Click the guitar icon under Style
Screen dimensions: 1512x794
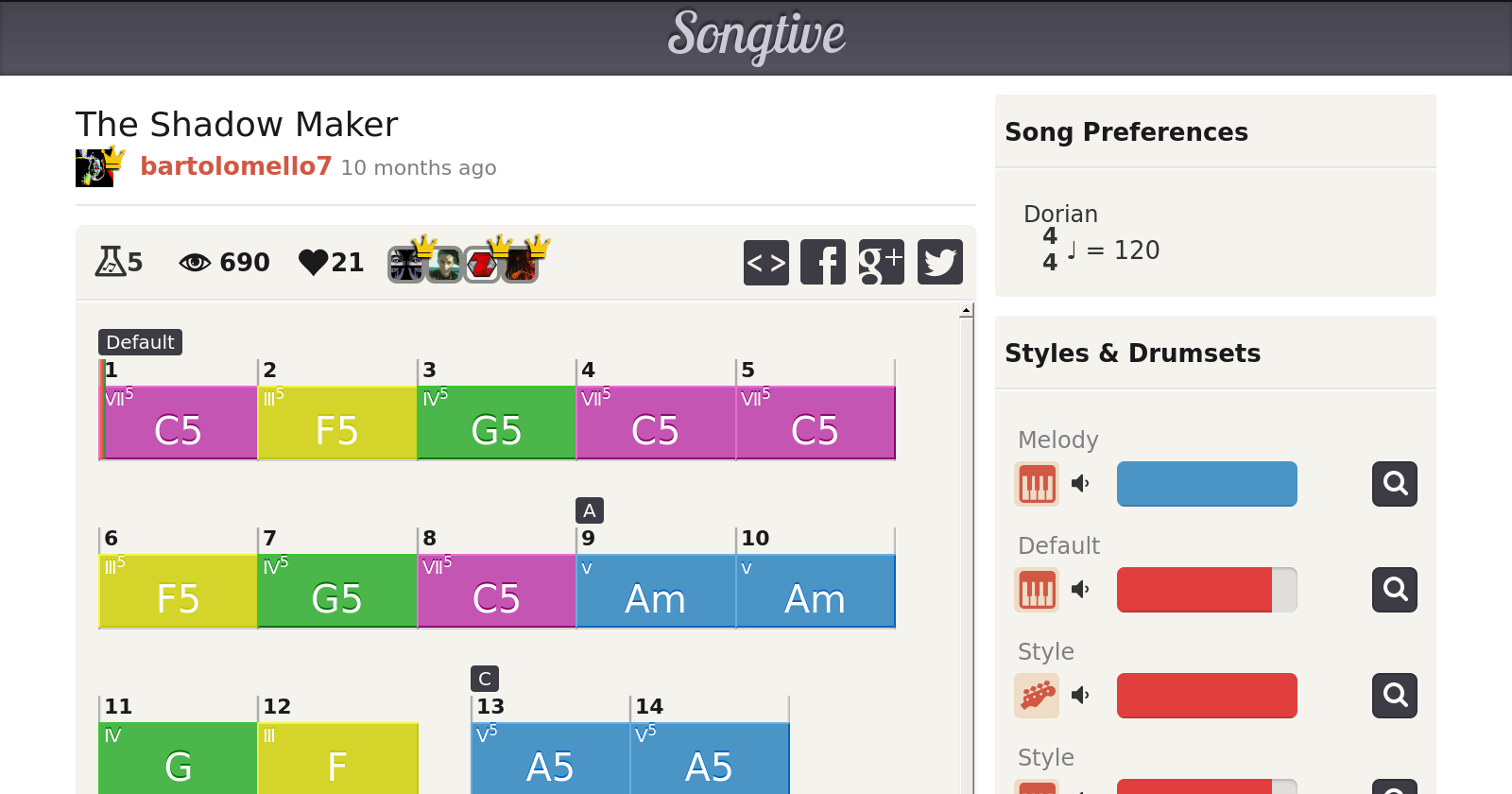click(1037, 696)
